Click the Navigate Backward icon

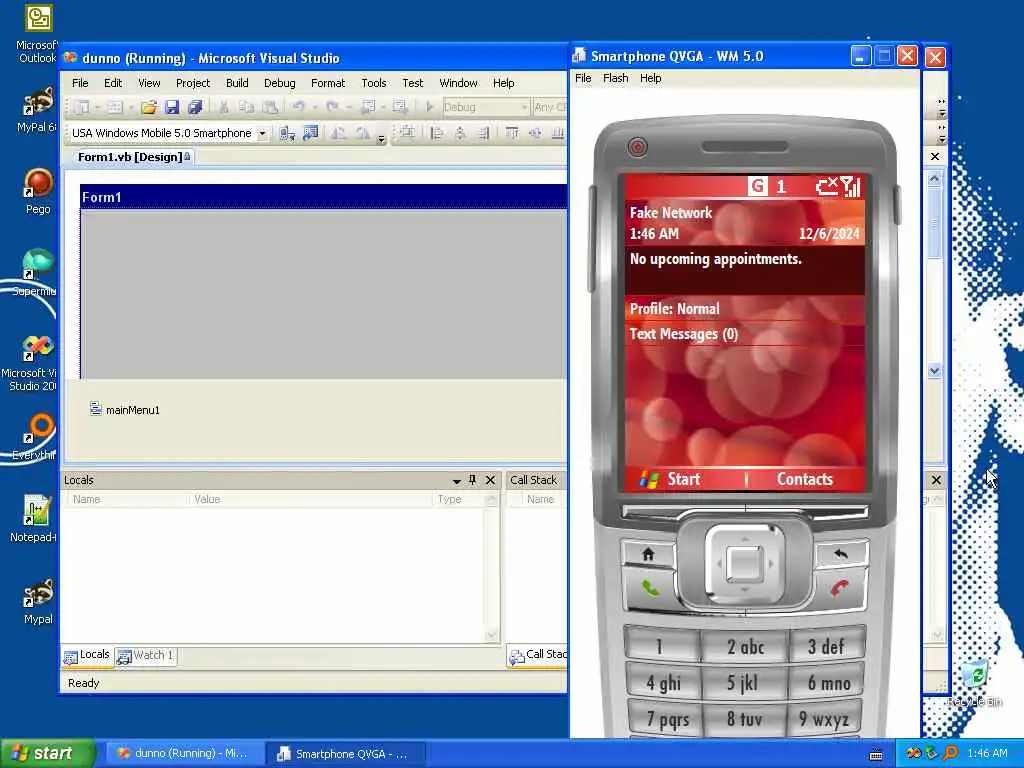tap(368, 106)
